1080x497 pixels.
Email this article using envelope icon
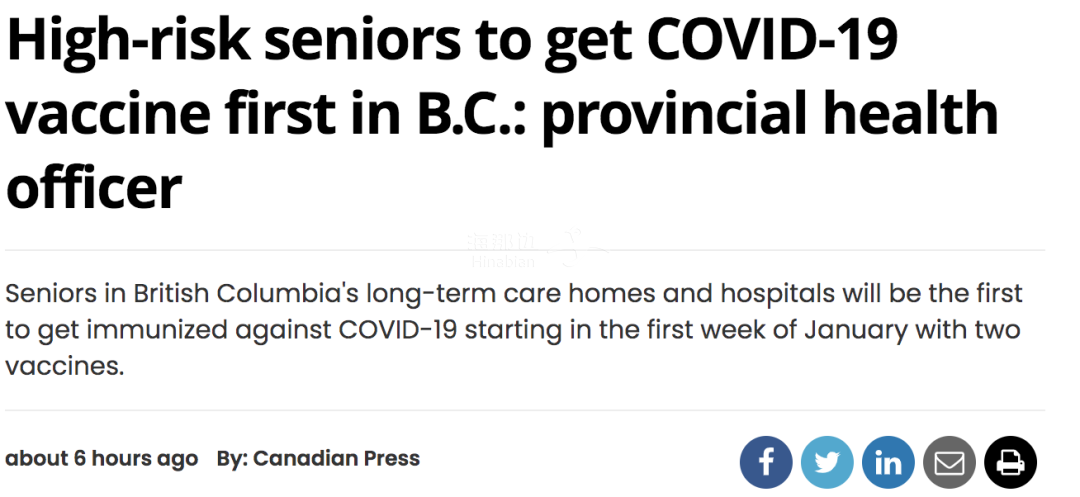tap(949, 463)
